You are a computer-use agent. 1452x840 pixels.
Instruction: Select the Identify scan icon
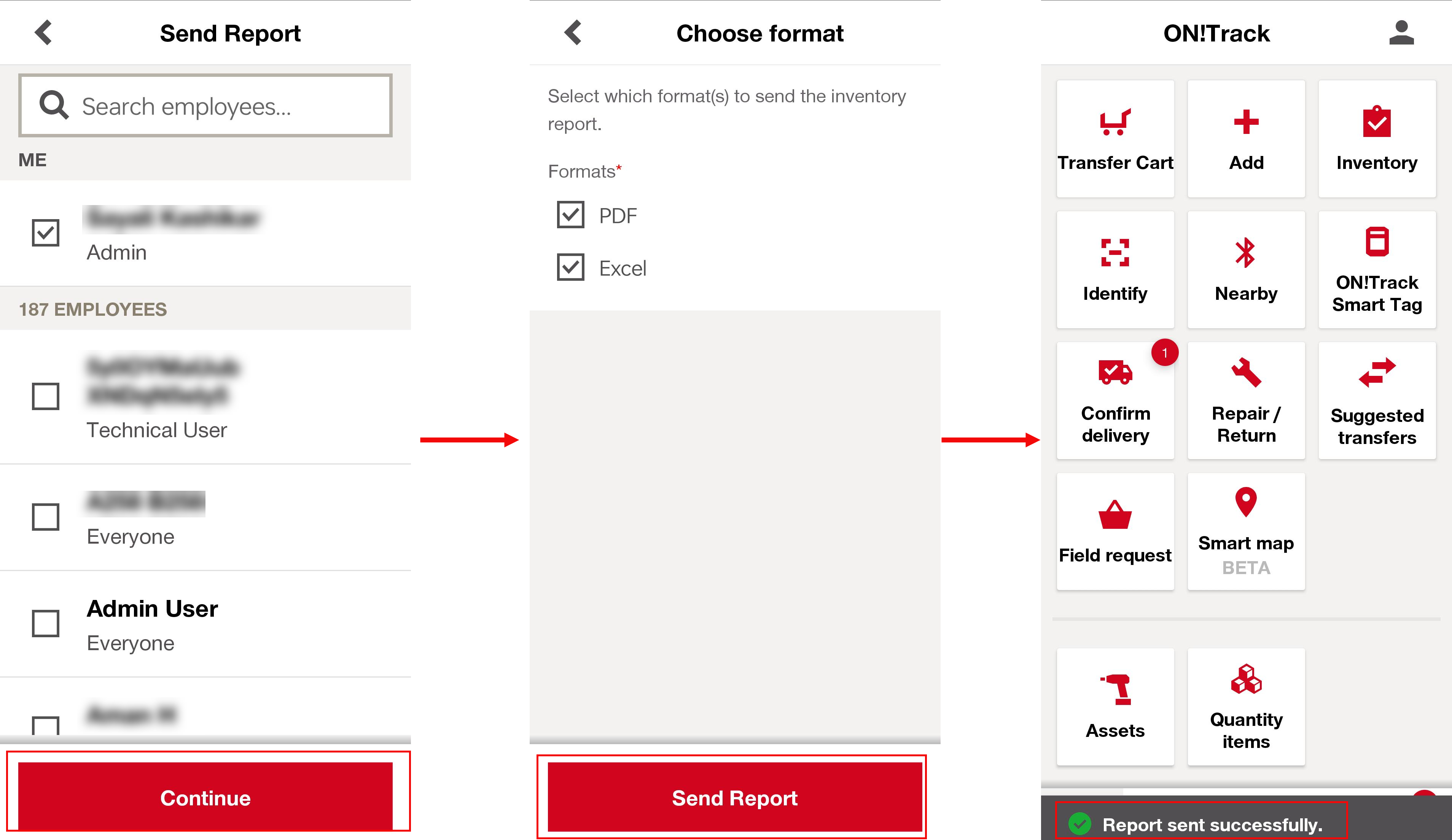[x=1115, y=252]
